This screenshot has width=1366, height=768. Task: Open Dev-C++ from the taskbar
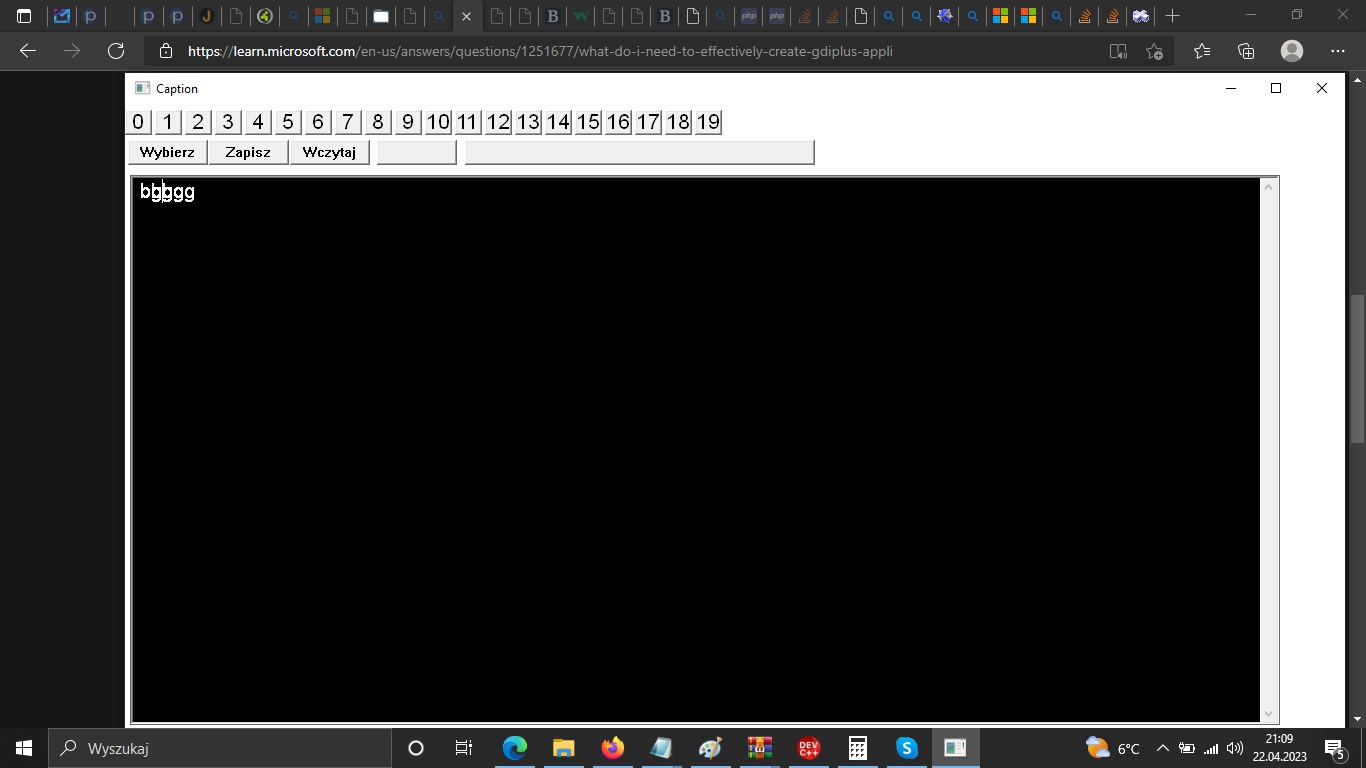pyautogui.click(x=807, y=748)
